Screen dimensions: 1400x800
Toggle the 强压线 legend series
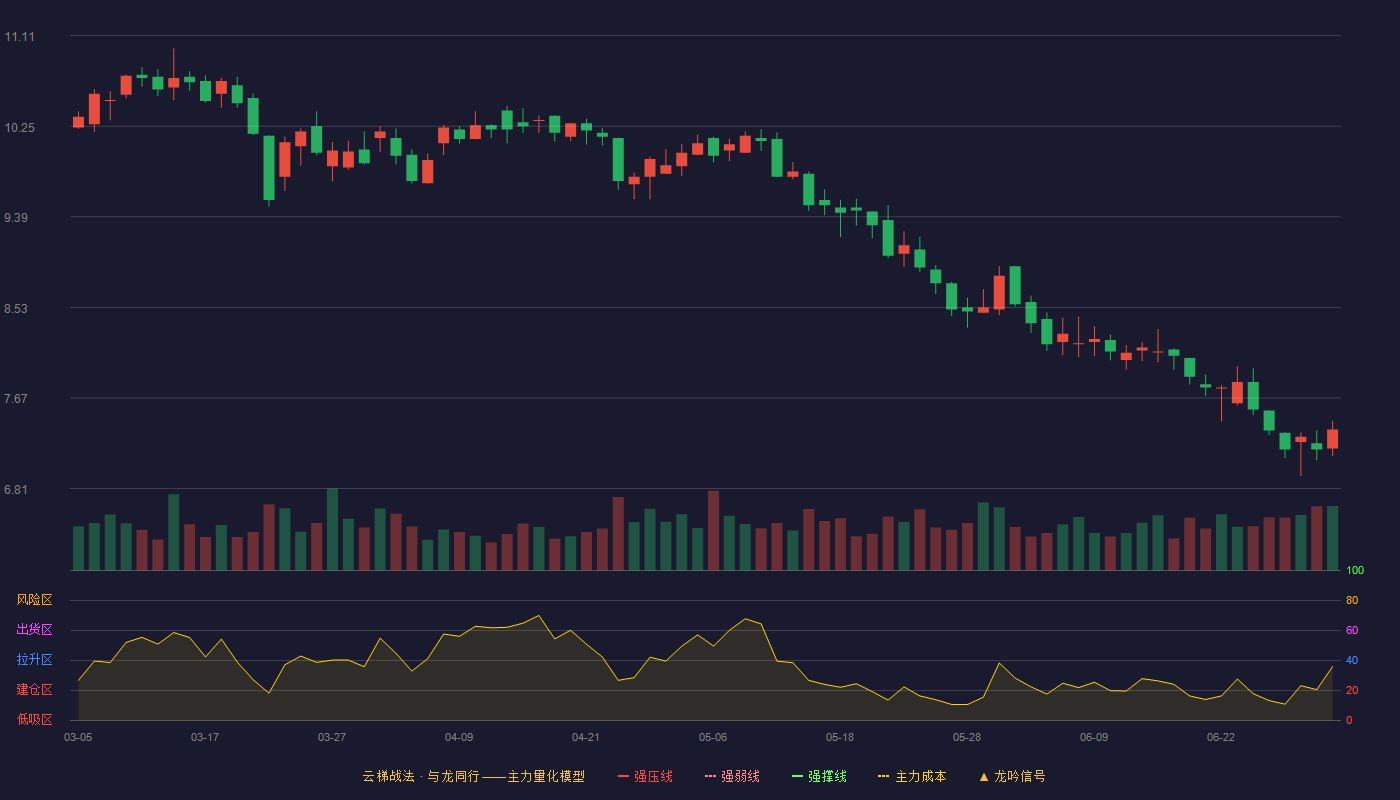click(645, 776)
